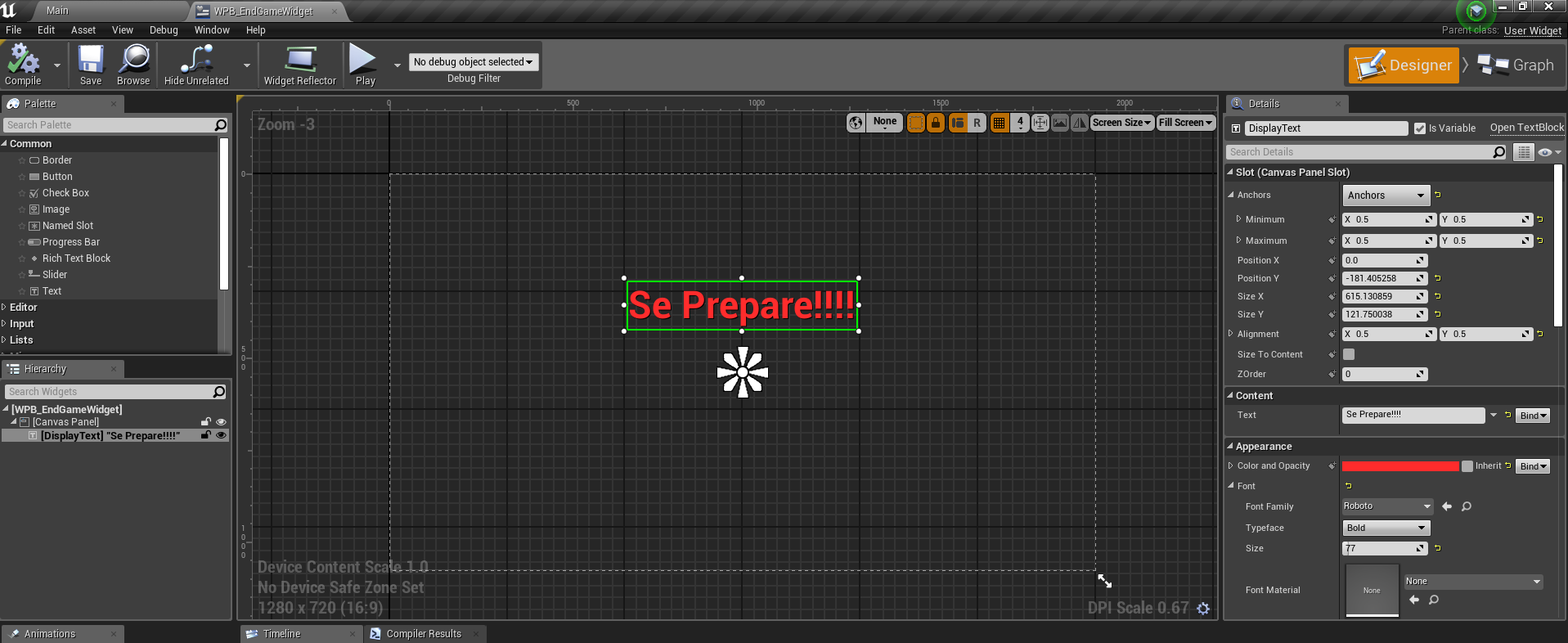This screenshot has height=643, width=1568.
Task: Toggle the padlock layout icon
Action: (x=936, y=123)
